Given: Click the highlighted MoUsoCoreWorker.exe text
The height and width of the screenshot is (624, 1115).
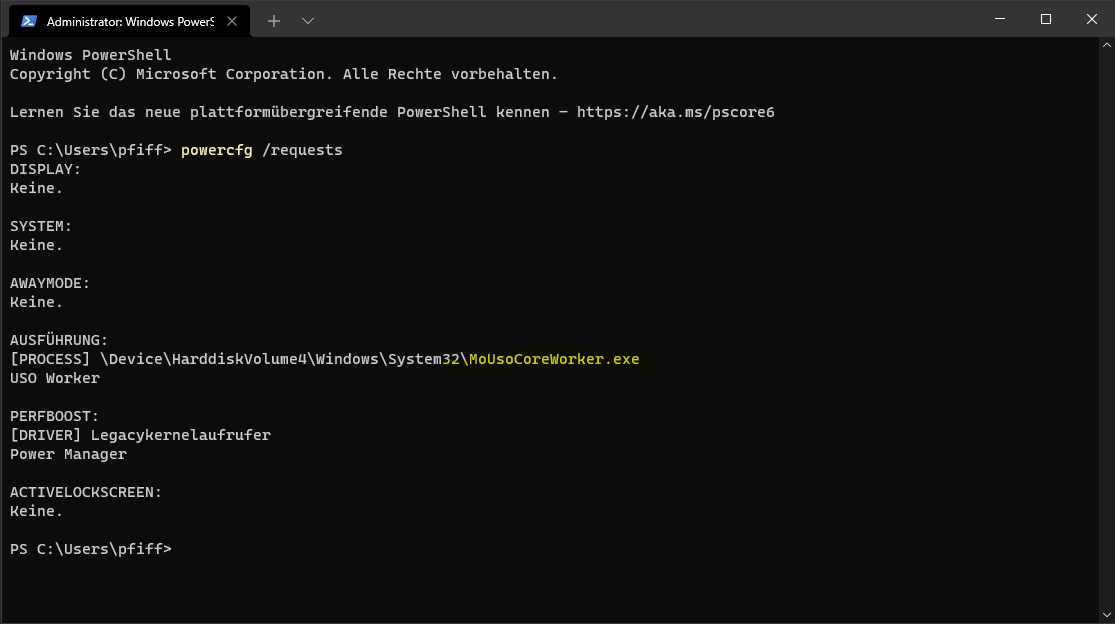Looking at the screenshot, I should pos(554,359).
